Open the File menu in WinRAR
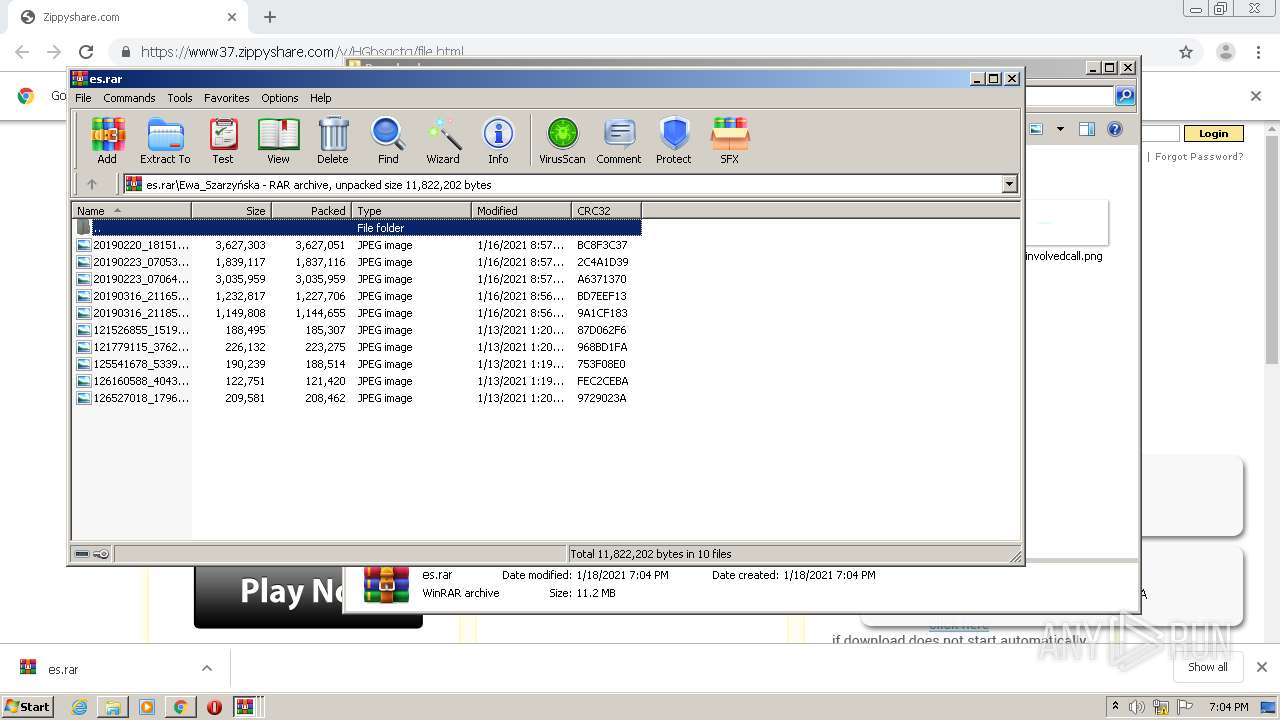 pyautogui.click(x=83, y=98)
